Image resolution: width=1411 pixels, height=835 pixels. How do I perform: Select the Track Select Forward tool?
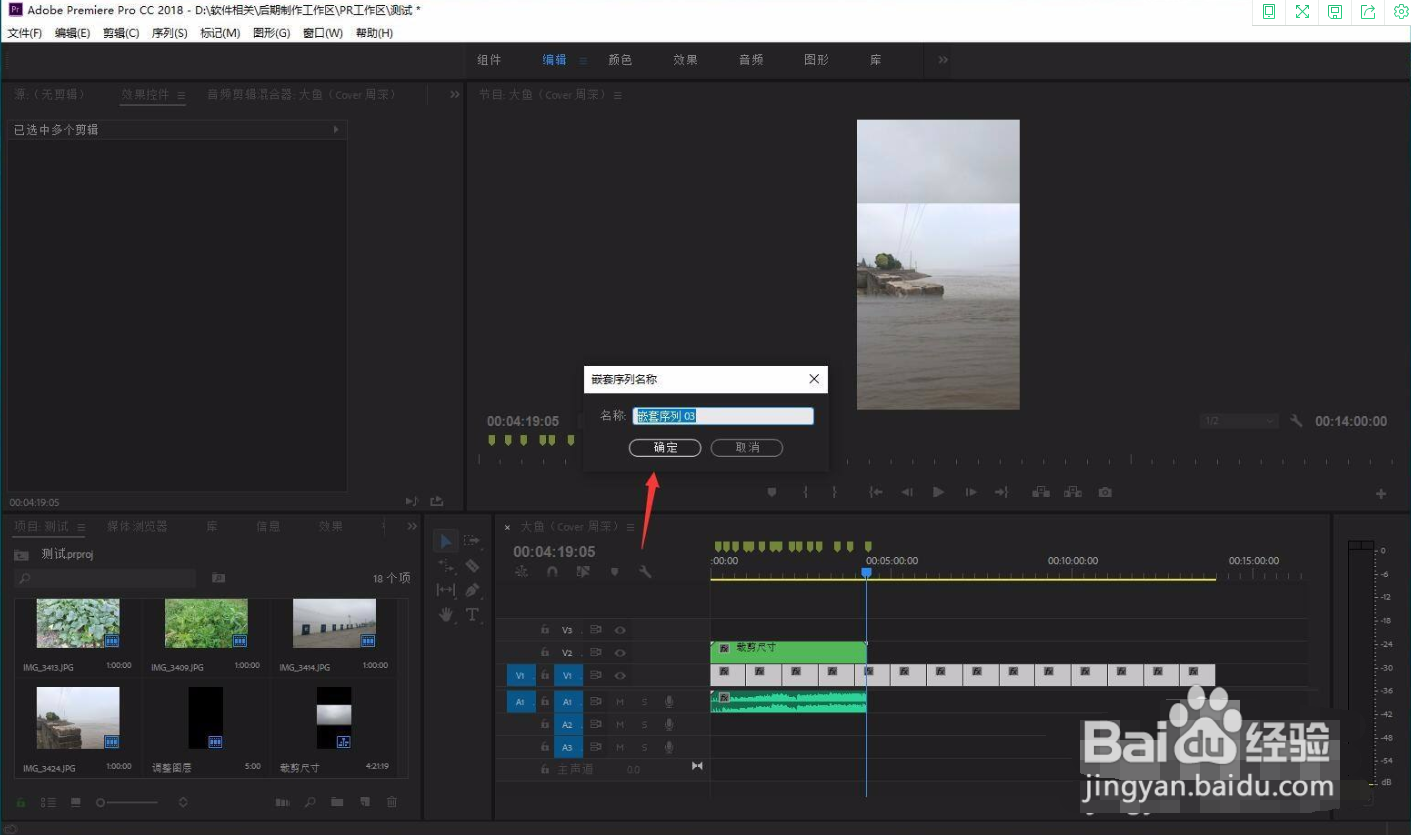472,541
